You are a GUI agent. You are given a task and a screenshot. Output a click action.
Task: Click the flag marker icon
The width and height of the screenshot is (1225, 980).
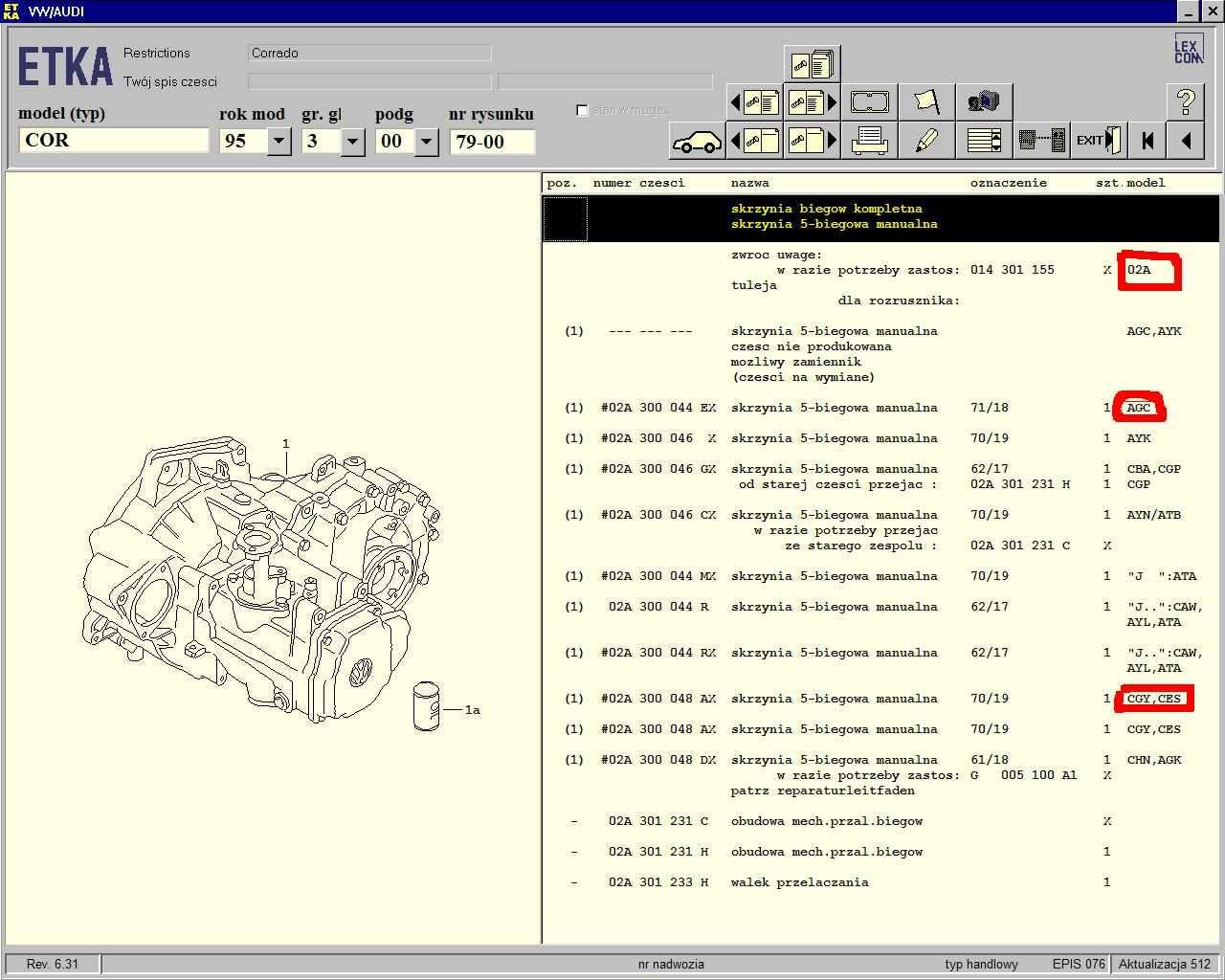click(926, 101)
